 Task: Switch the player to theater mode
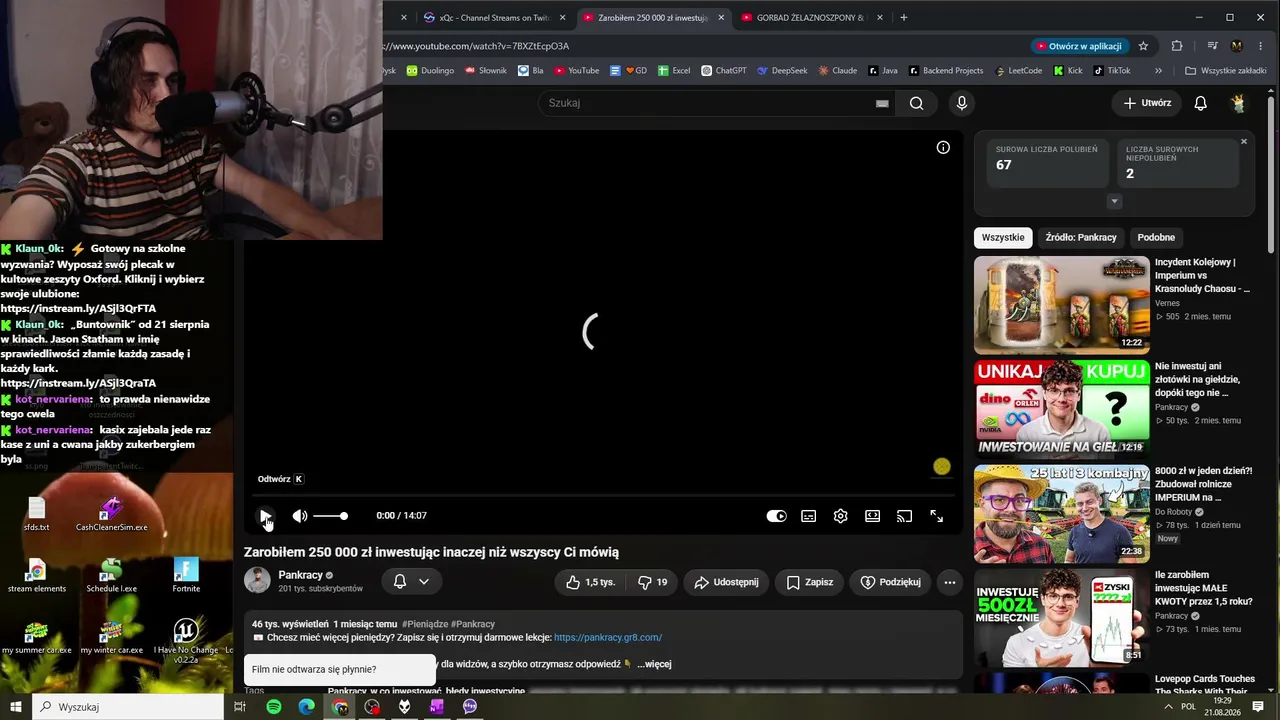[872, 516]
